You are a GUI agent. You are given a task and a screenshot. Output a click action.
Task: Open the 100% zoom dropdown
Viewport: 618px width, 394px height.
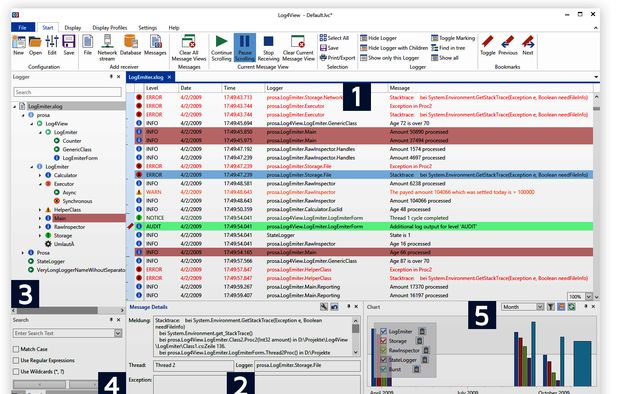[588, 296]
